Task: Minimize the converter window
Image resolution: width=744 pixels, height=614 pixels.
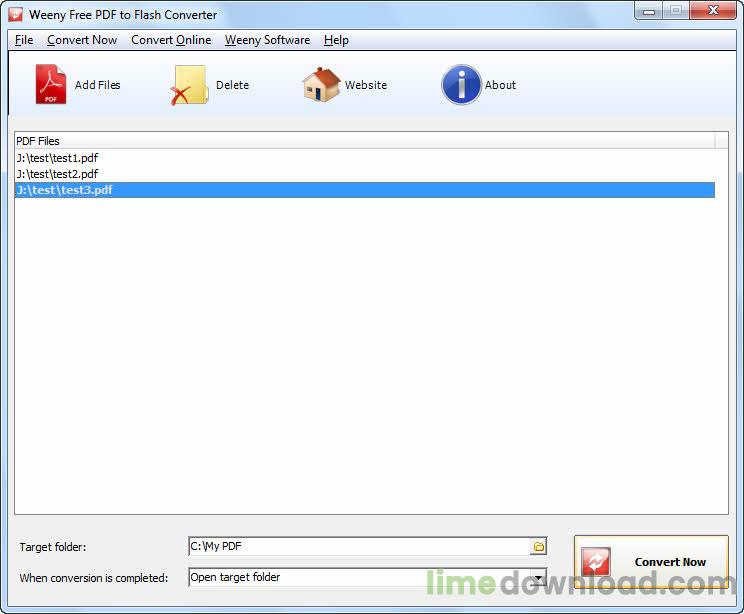Action: tap(649, 11)
